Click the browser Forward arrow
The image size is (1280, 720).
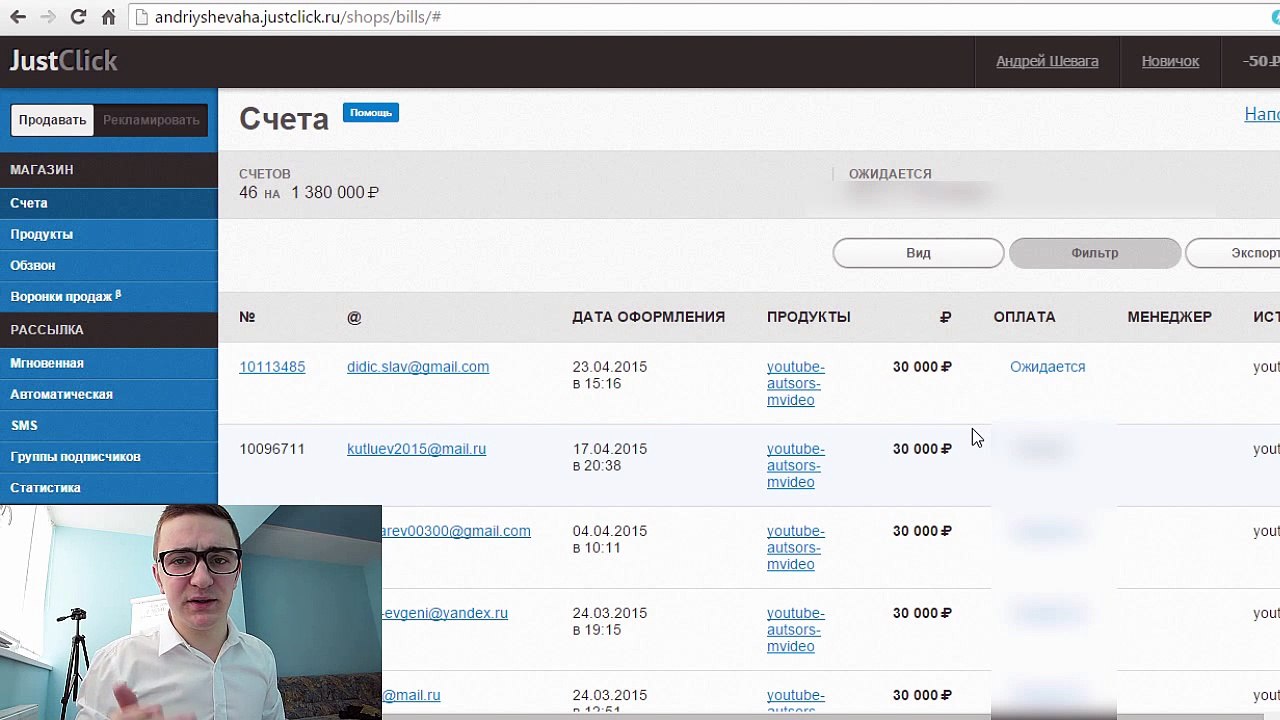click(x=48, y=17)
